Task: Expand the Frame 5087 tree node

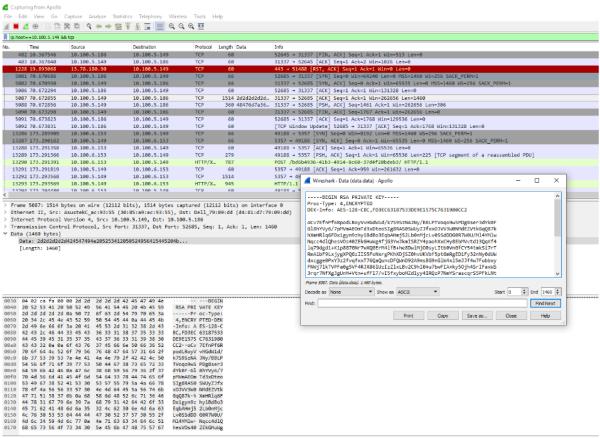Action: pyautogui.click(x=4, y=201)
